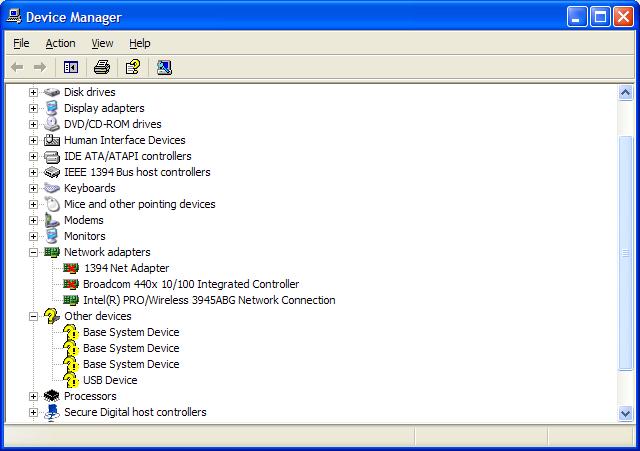Collapse the Network adapters node
Viewport: 640px width, 451px height.
pos(33,252)
